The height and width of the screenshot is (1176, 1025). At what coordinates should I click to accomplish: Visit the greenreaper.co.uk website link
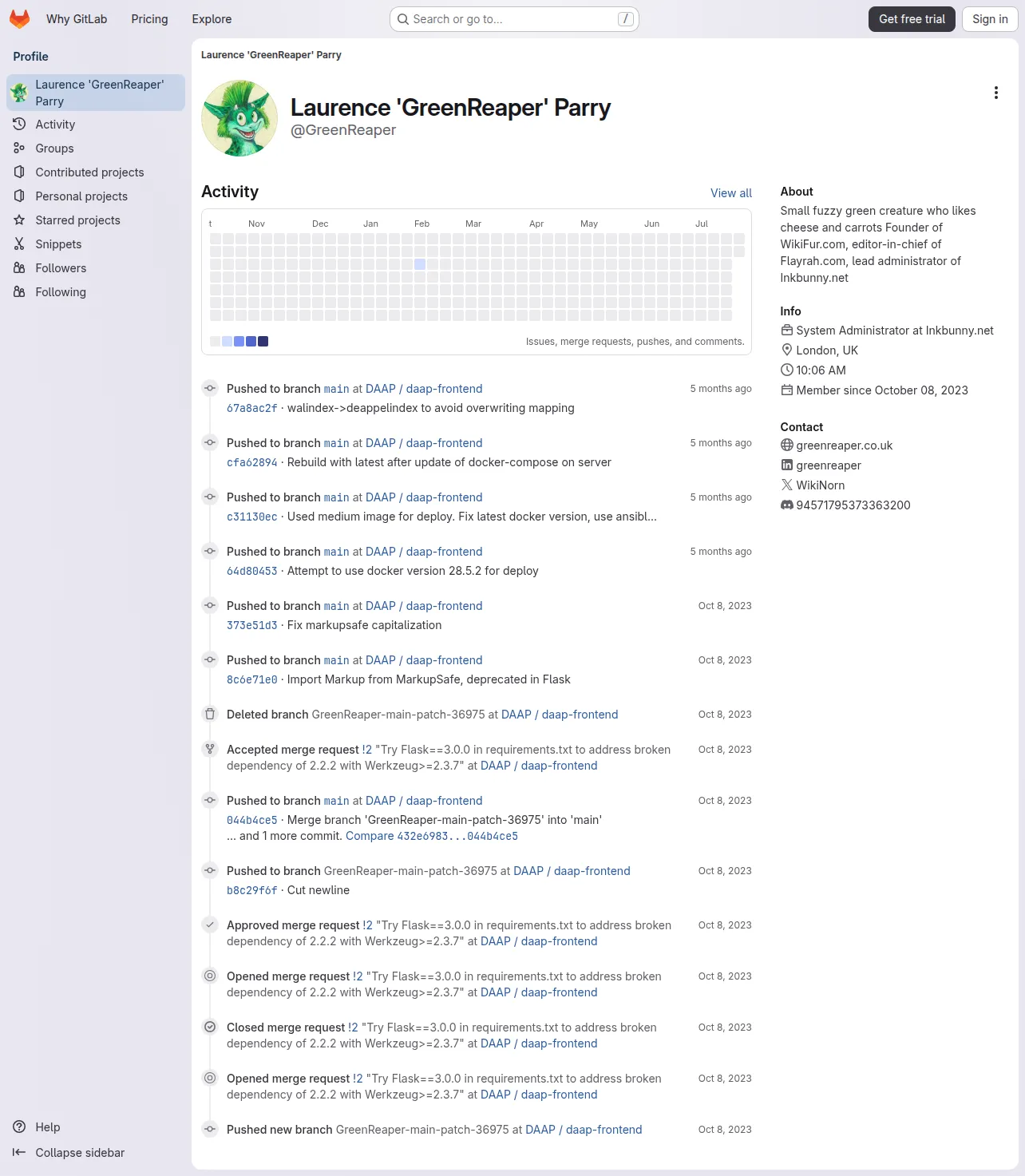(844, 445)
